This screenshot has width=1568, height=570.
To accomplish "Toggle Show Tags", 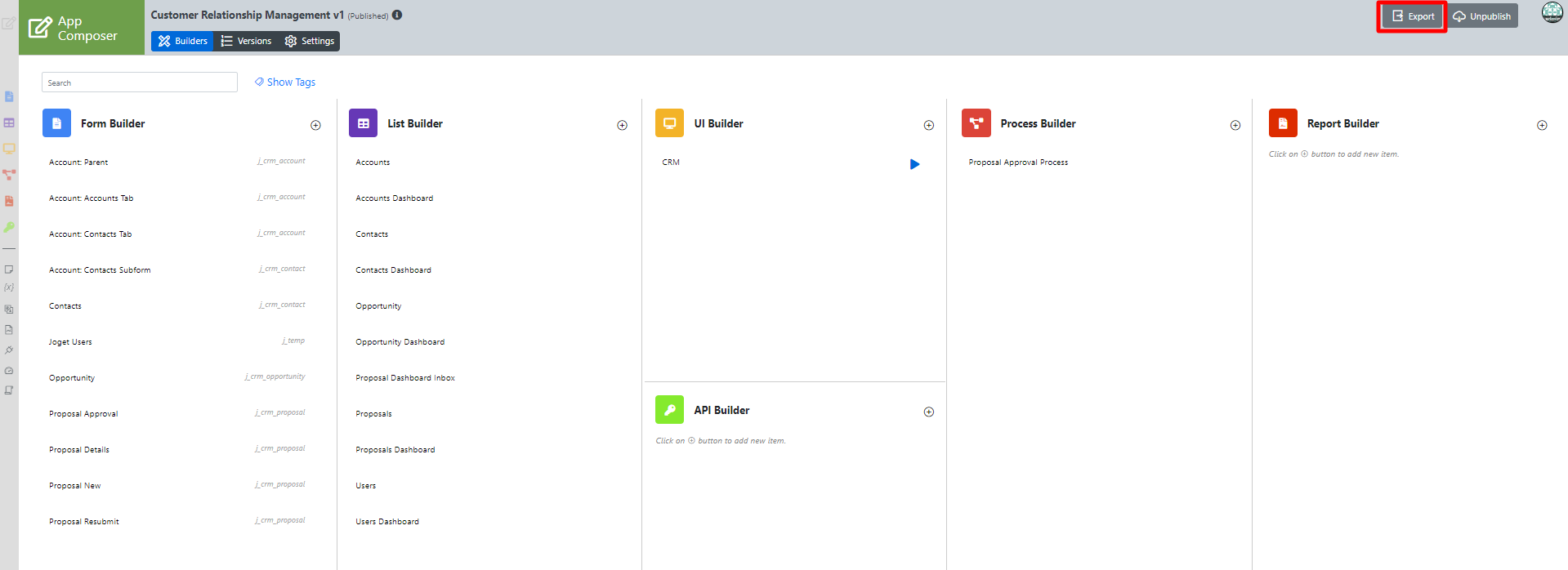I will click(285, 82).
